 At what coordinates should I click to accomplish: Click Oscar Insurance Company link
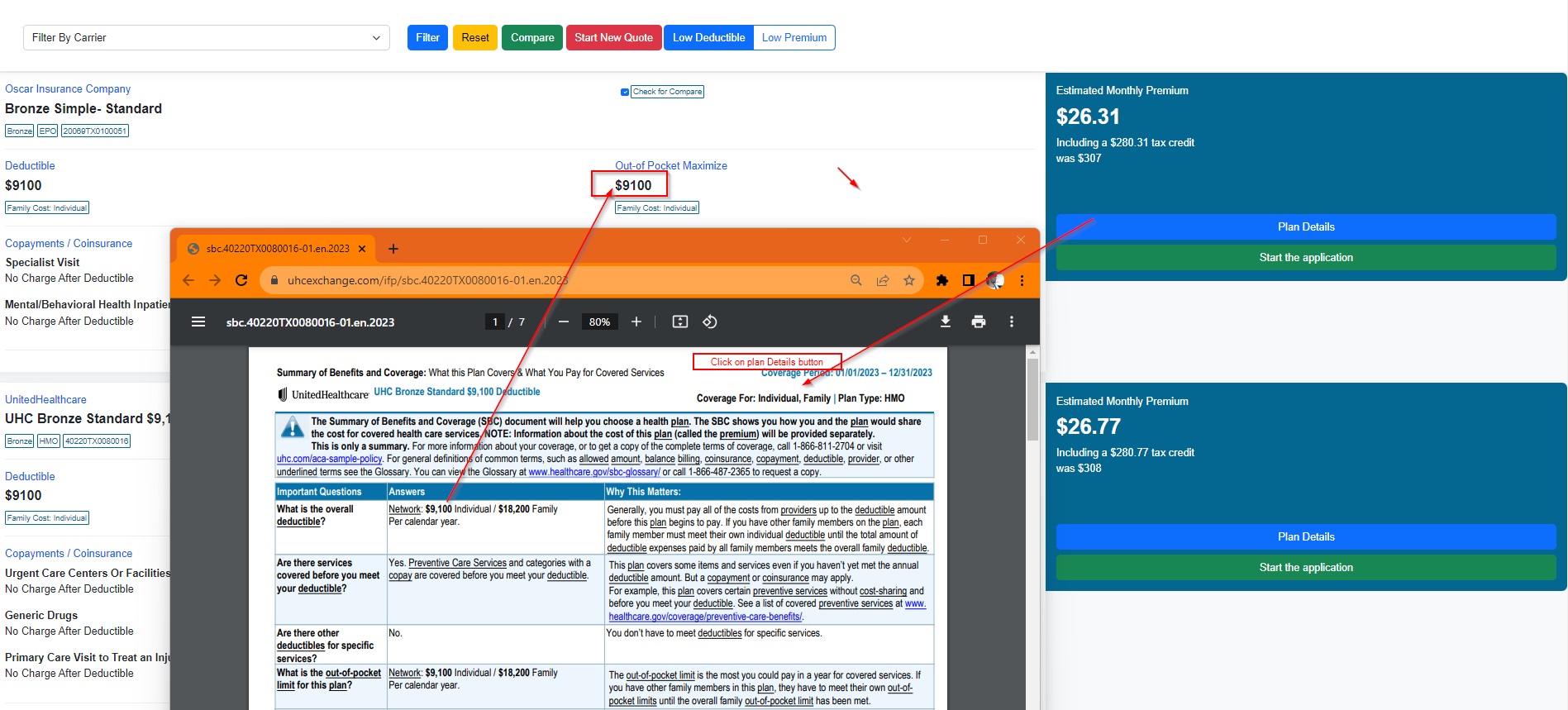pos(68,88)
